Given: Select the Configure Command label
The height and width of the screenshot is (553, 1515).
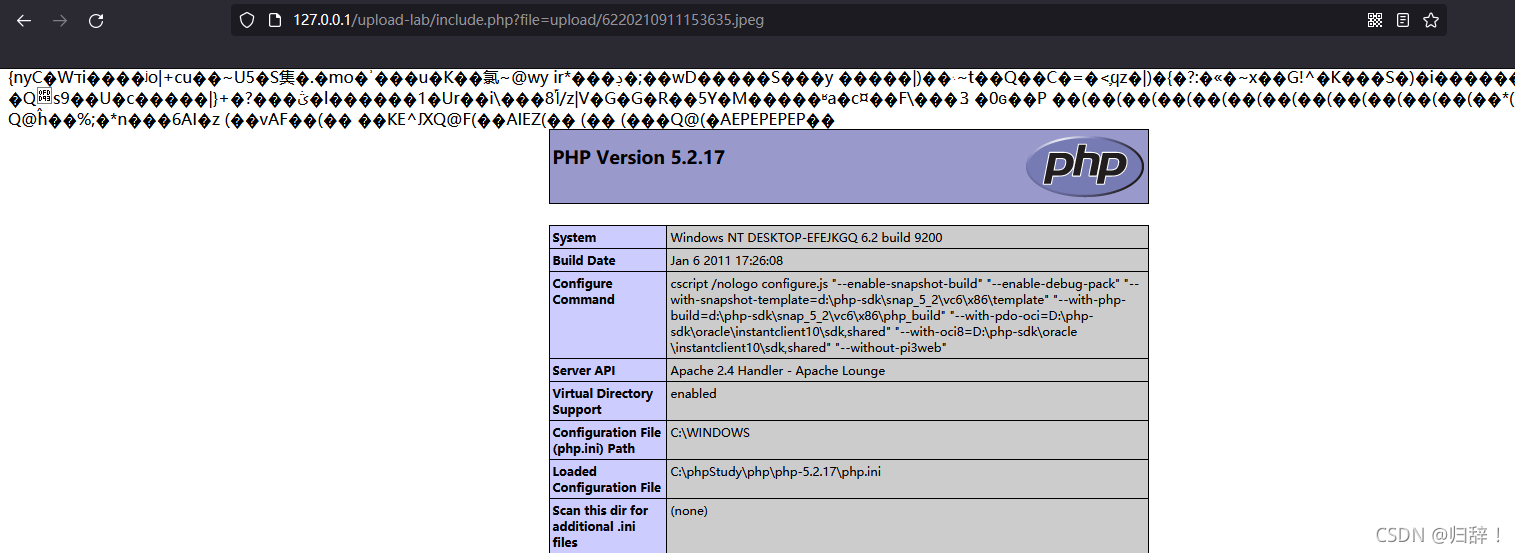Looking at the screenshot, I should pyautogui.click(x=608, y=315).
